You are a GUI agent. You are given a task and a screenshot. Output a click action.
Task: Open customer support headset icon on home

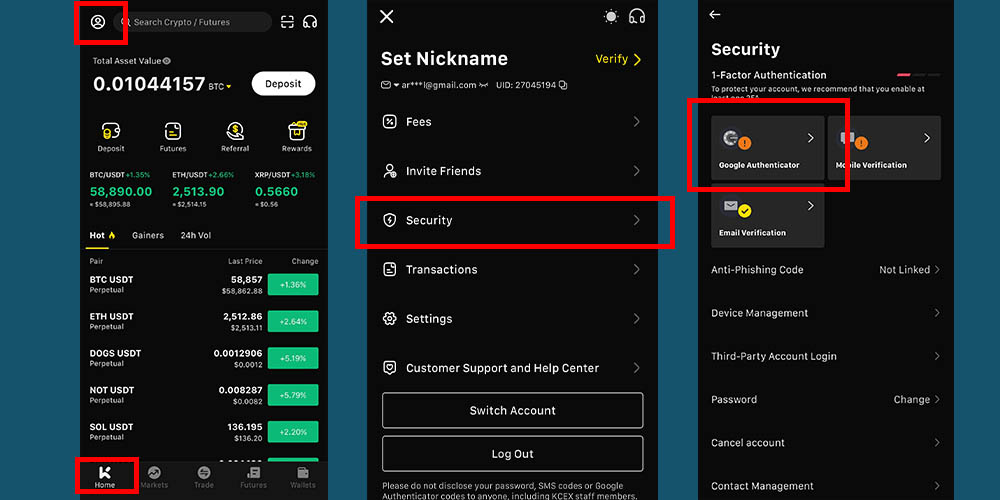(310, 22)
